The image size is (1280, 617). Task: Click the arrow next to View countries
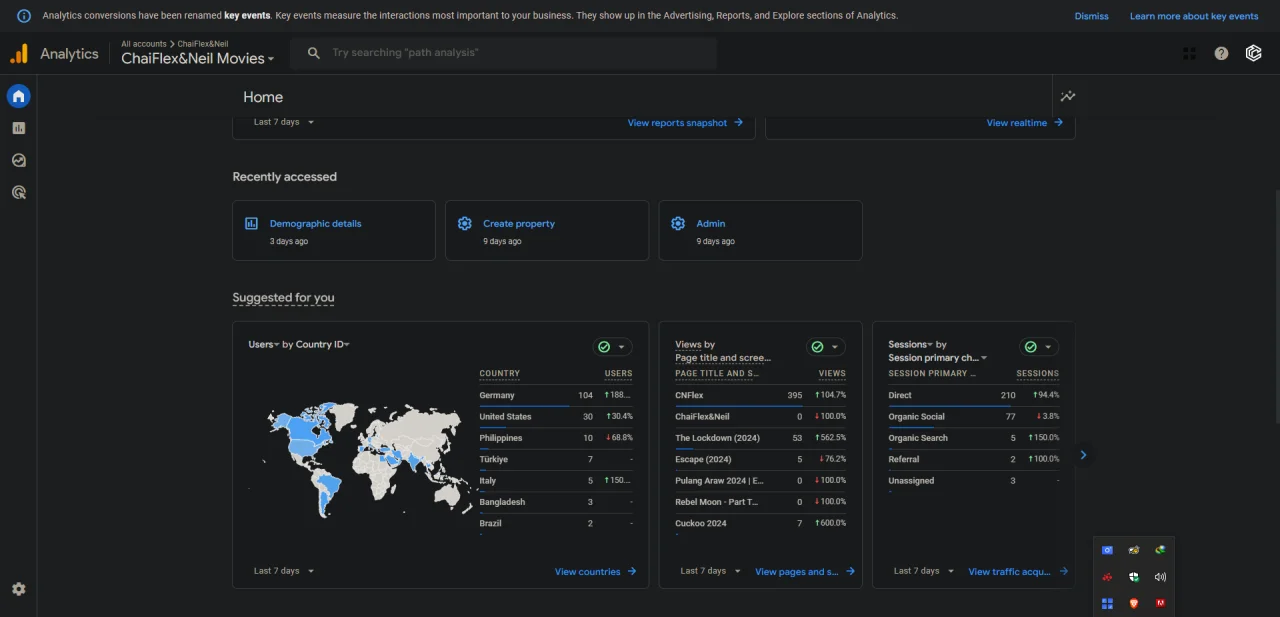pyautogui.click(x=632, y=572)
